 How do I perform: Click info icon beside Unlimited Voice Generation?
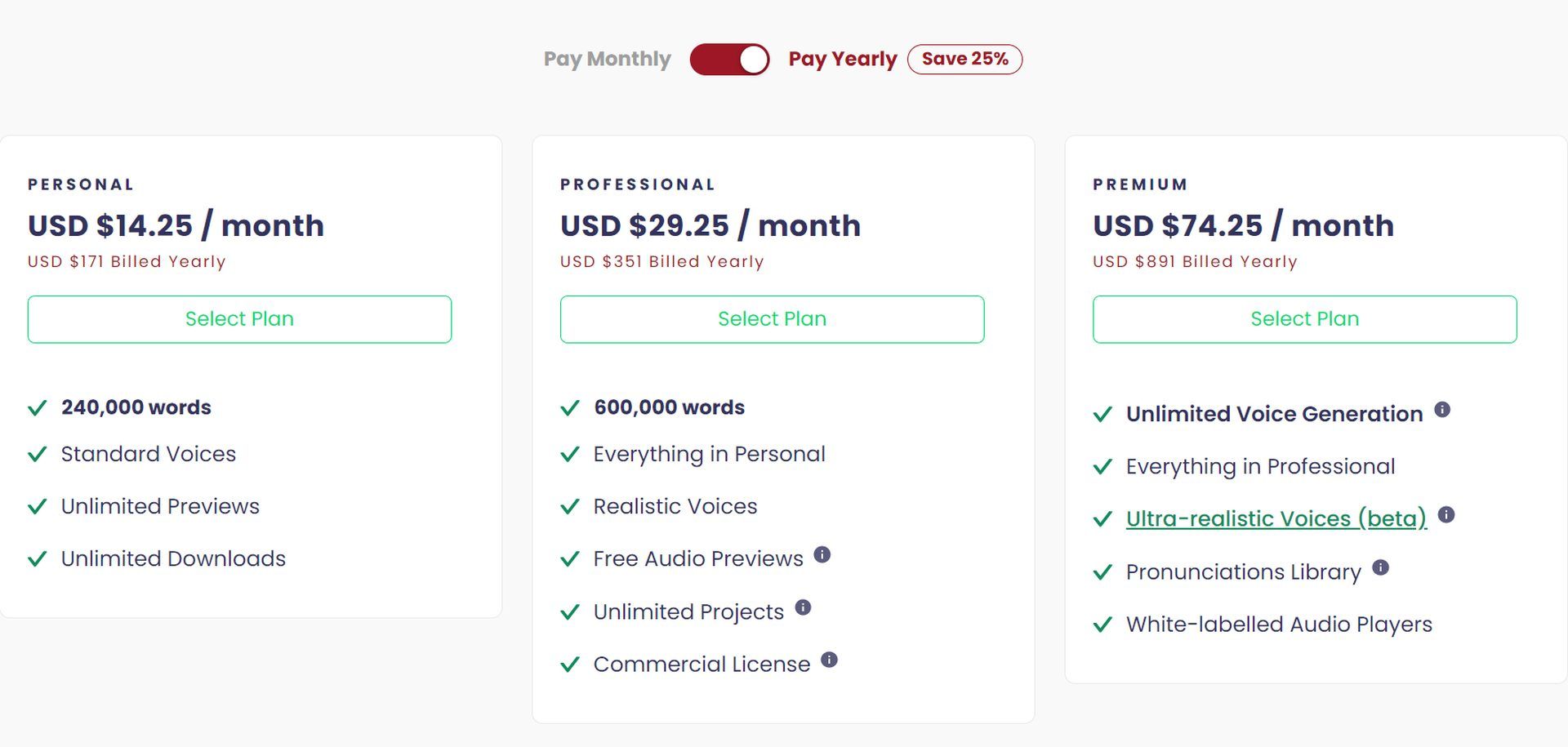click(x=1442, y=410)
